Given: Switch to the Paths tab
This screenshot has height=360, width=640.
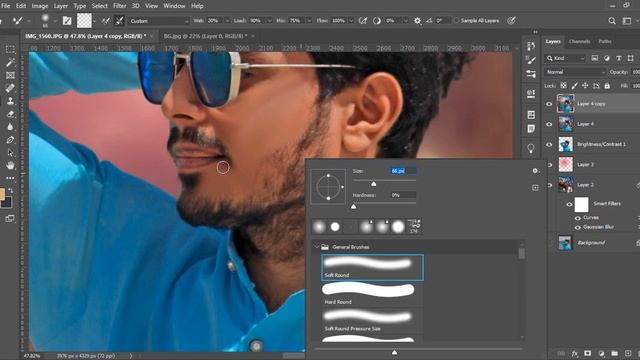Looking at the screenshot, I should (x=604, y=41).
